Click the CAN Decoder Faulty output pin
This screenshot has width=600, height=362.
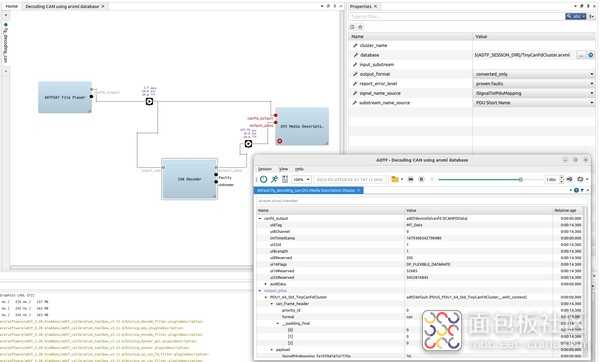point(216,175)
